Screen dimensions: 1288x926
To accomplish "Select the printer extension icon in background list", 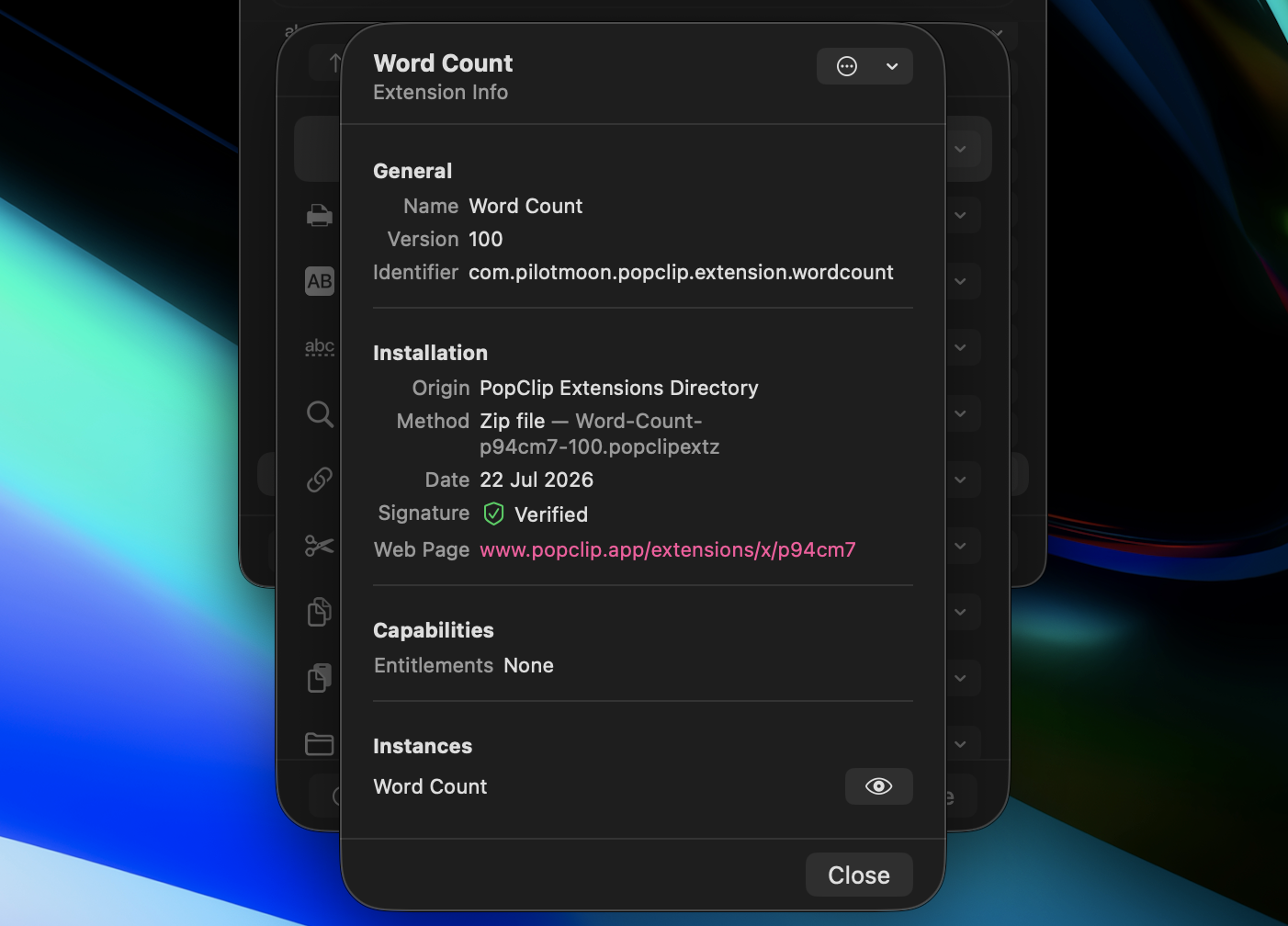I will [319, 215].
